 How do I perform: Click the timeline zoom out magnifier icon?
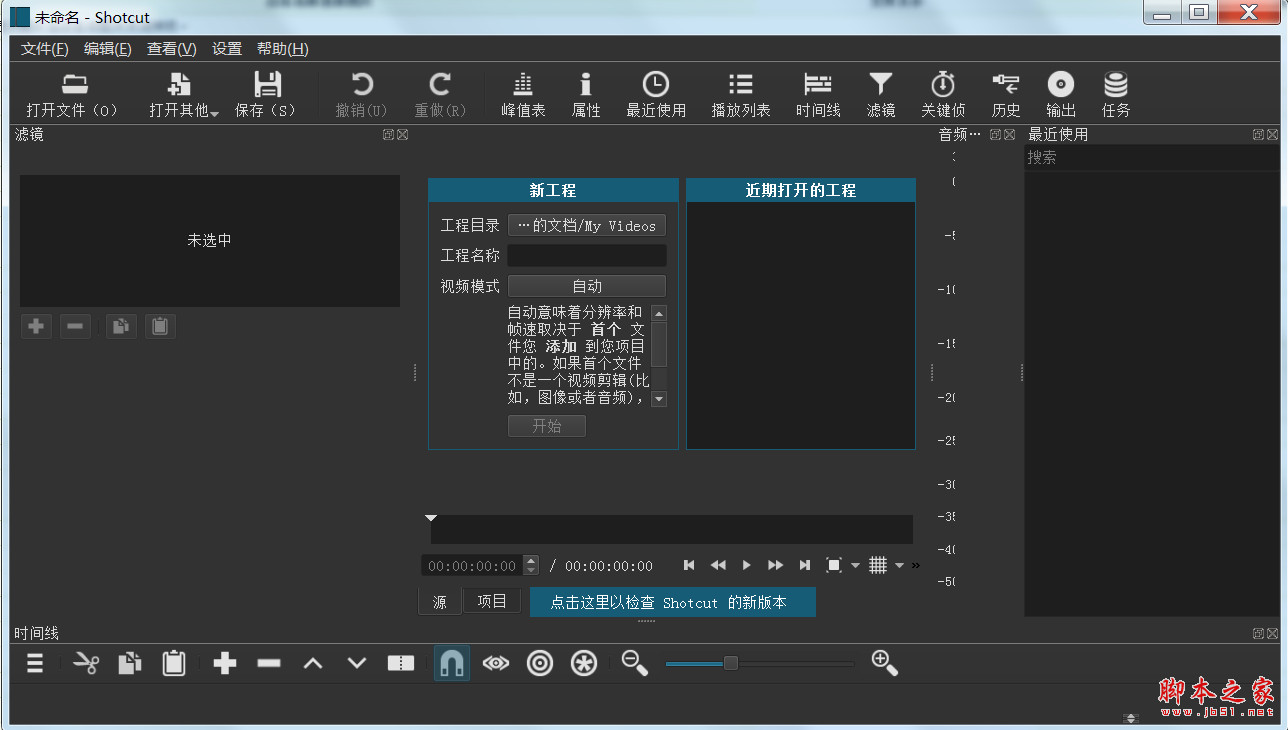(x=634, y=663)
